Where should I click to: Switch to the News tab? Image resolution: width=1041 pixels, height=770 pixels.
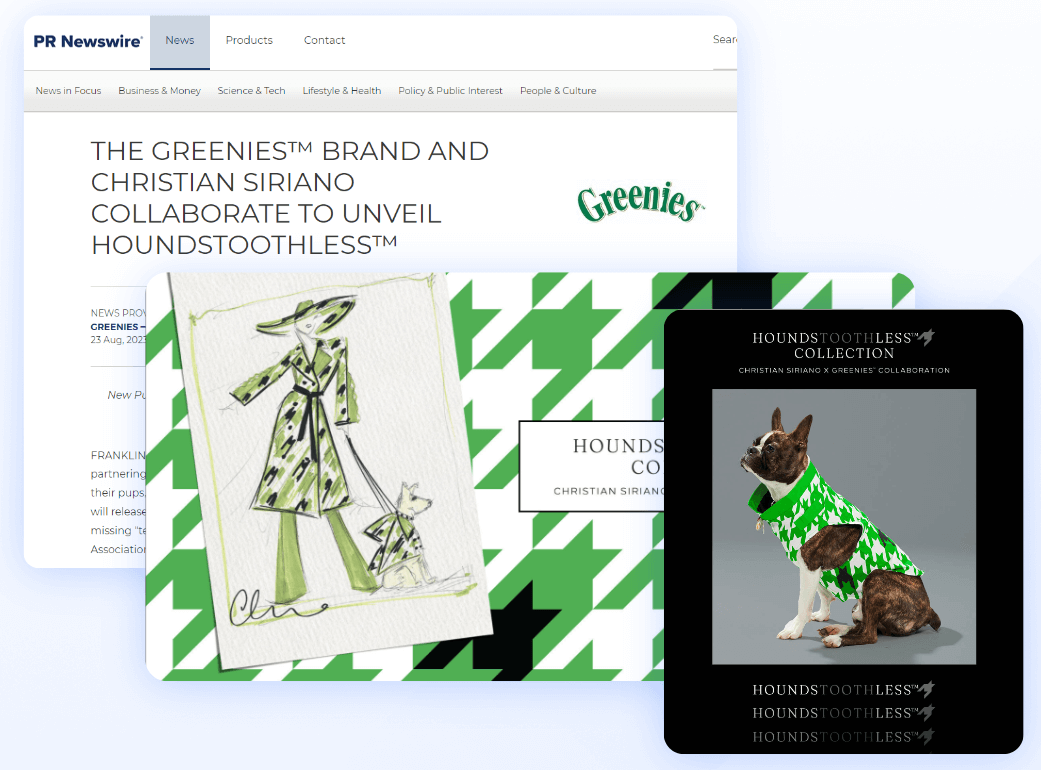179,40
